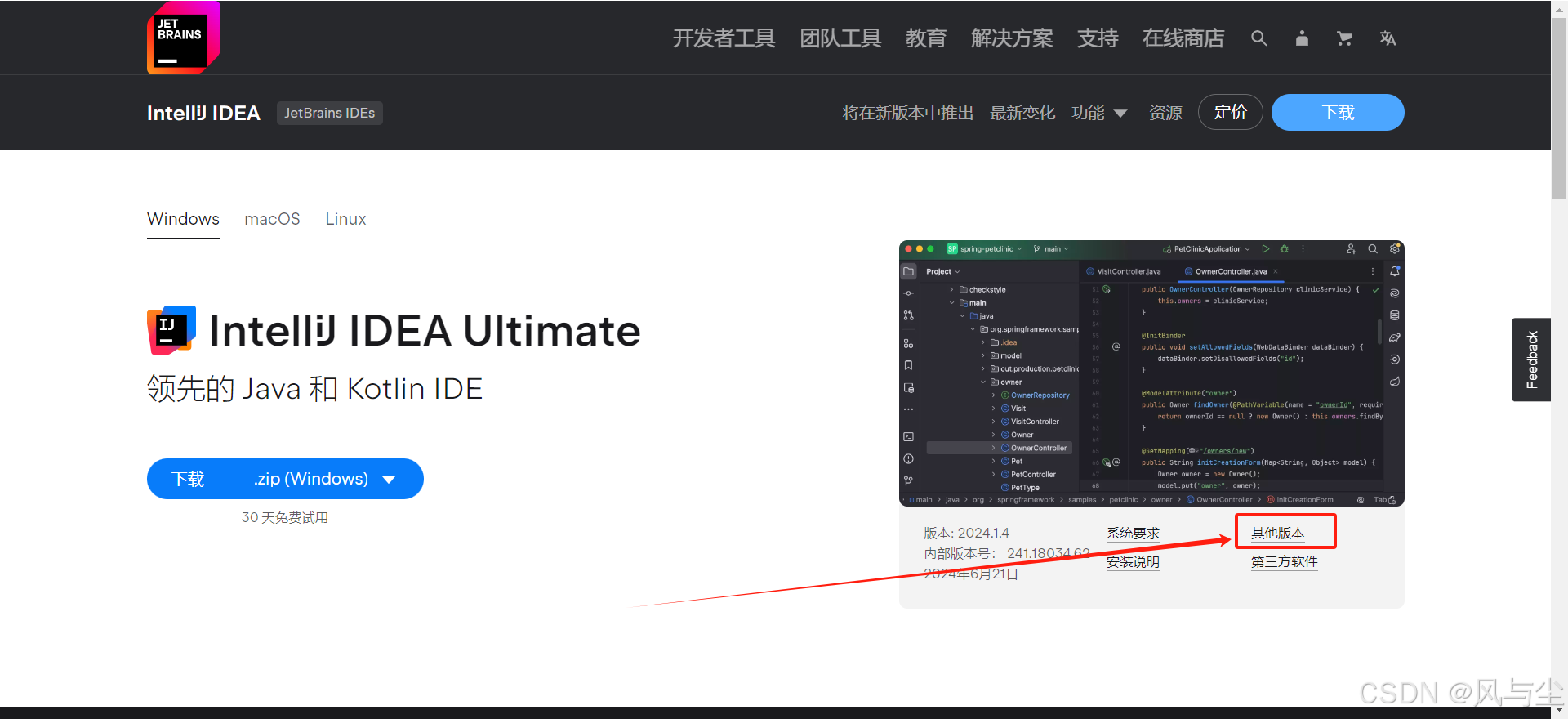
Task: Open the 将在新版本中推出 page
Action: click(x=907, y=113)
